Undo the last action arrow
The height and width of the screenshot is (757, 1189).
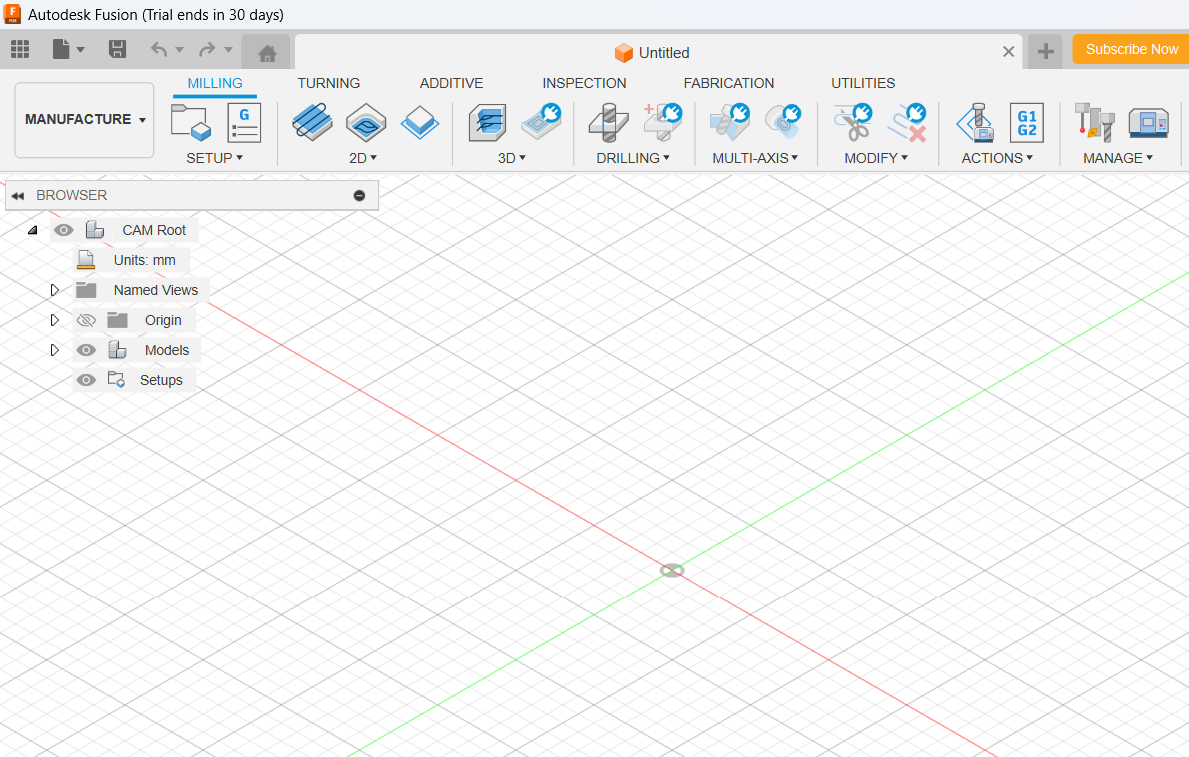point(158,49)
